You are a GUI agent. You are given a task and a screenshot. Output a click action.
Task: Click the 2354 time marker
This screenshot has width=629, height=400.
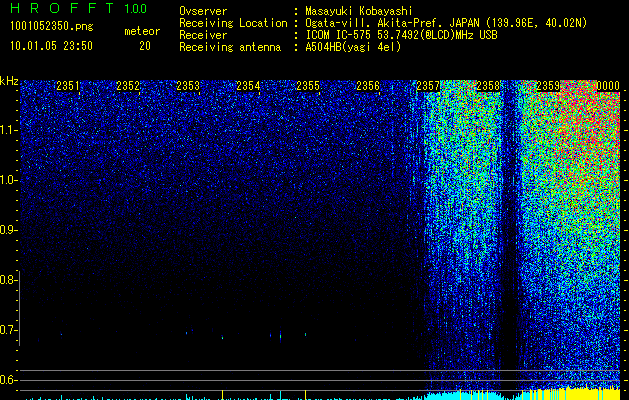click(248, 86)
